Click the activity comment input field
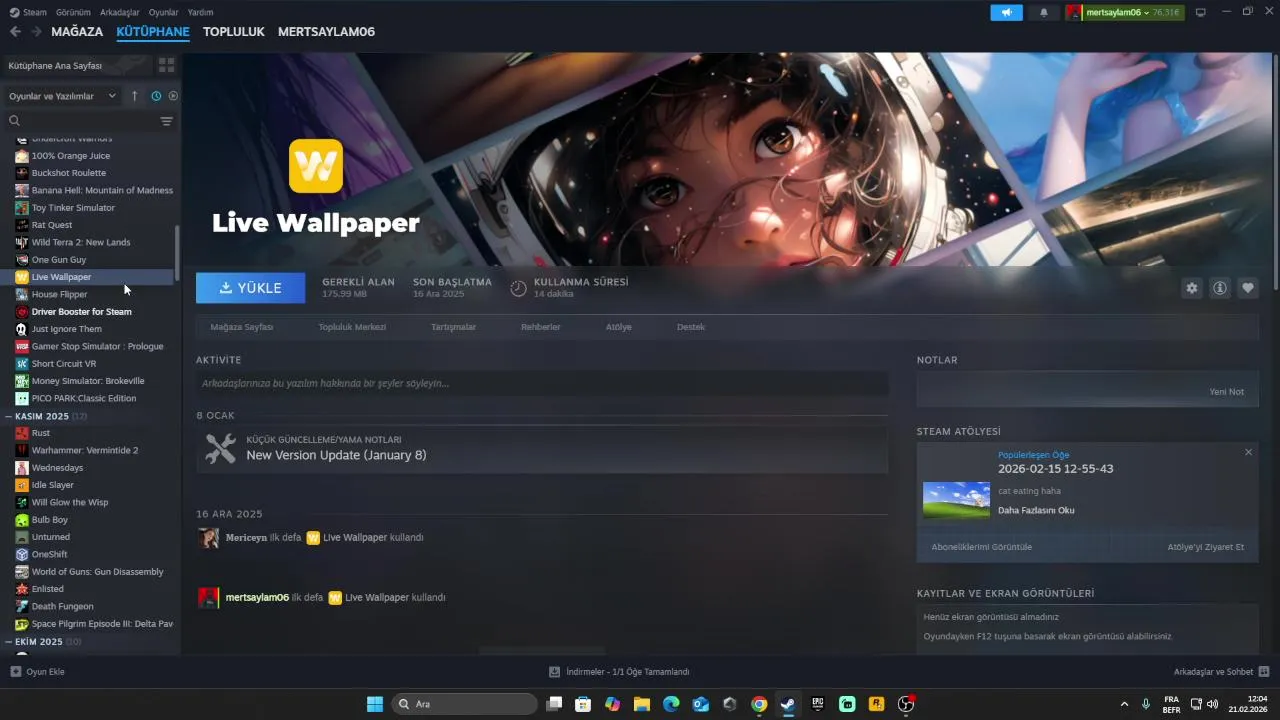Screen dimensions: 1280x720 [542, 383]
